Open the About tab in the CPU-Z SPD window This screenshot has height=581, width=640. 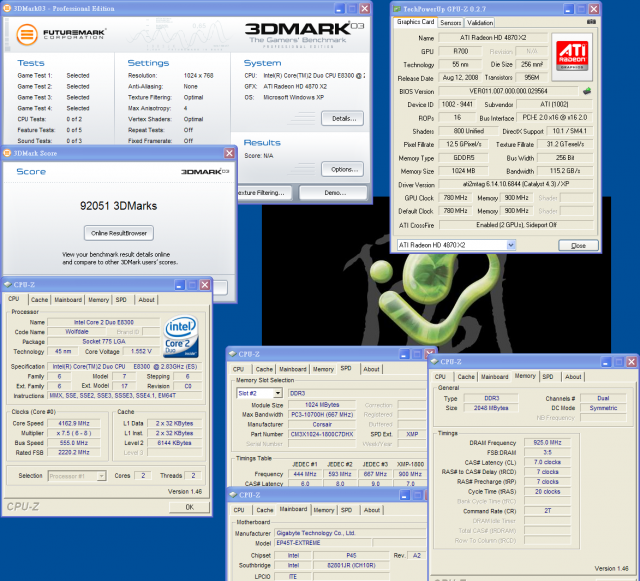[371, 369]
